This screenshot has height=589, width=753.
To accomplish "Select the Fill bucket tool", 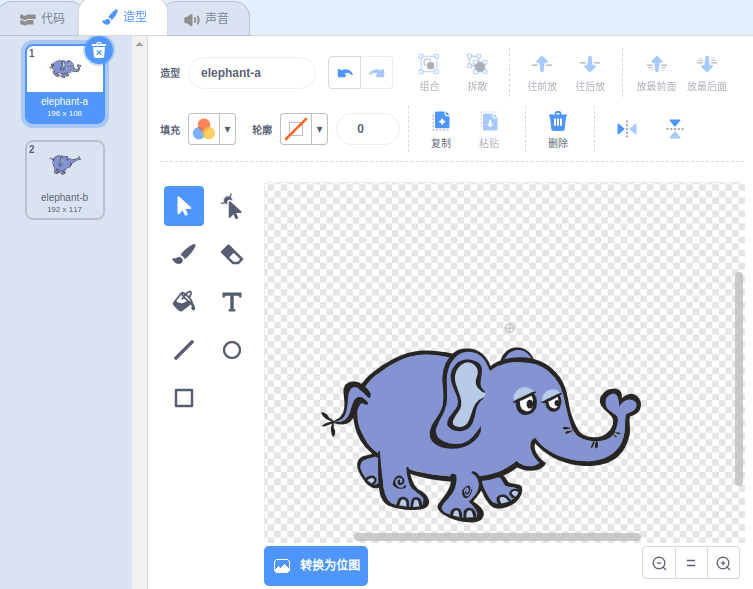I will tap(184, 302).
